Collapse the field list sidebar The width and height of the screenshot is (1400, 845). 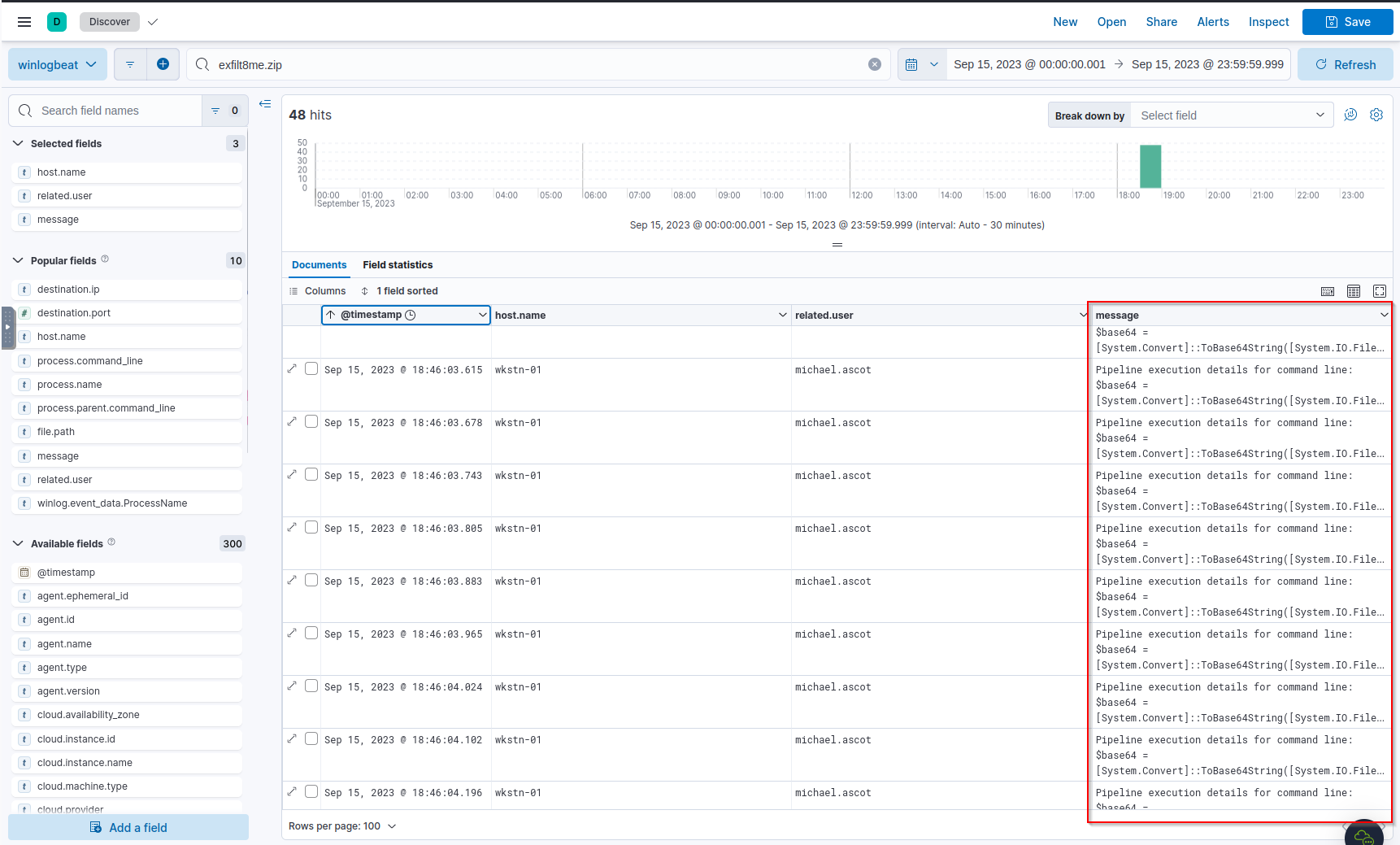[265, 104]
